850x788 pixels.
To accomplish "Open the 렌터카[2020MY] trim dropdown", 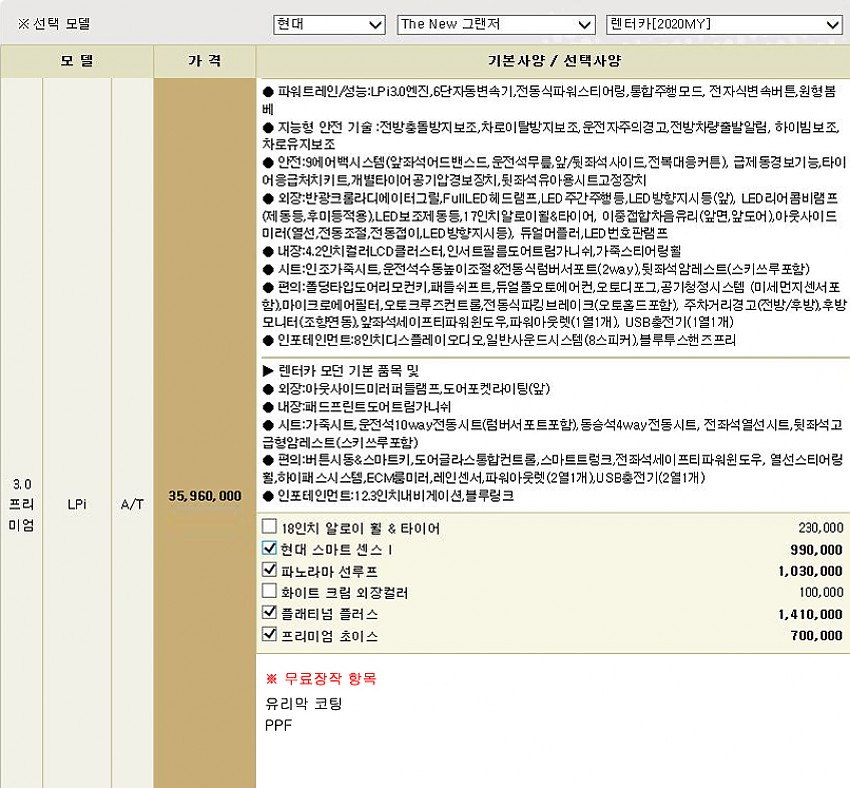I will (x=723, y=24).
